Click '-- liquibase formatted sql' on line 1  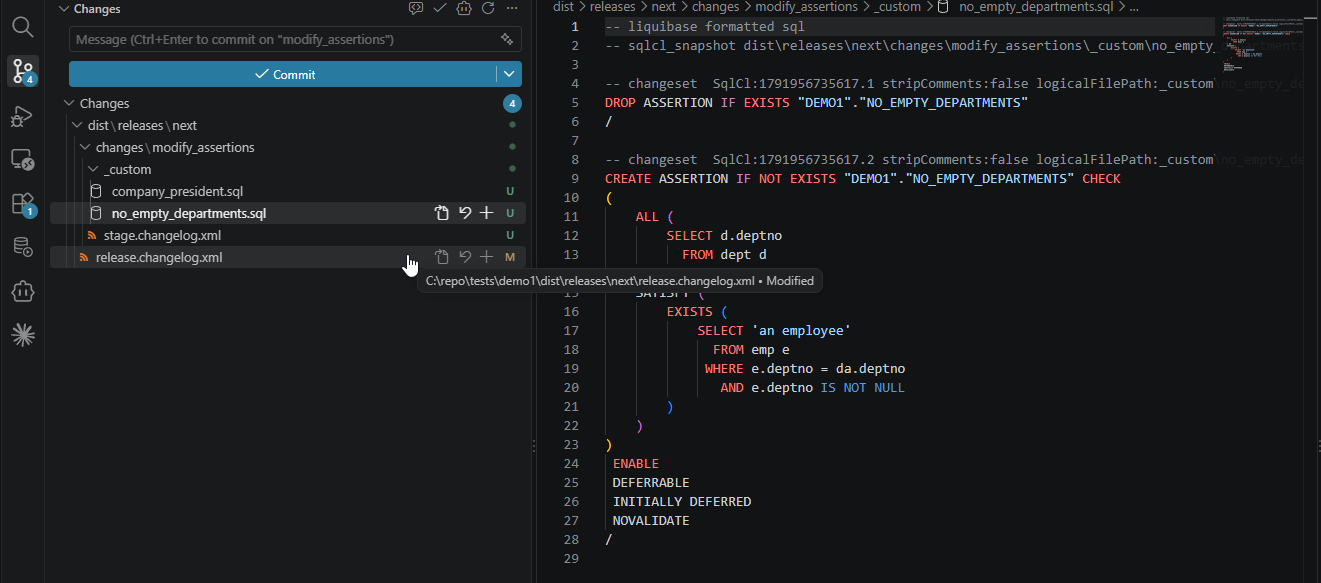point(705,26)
